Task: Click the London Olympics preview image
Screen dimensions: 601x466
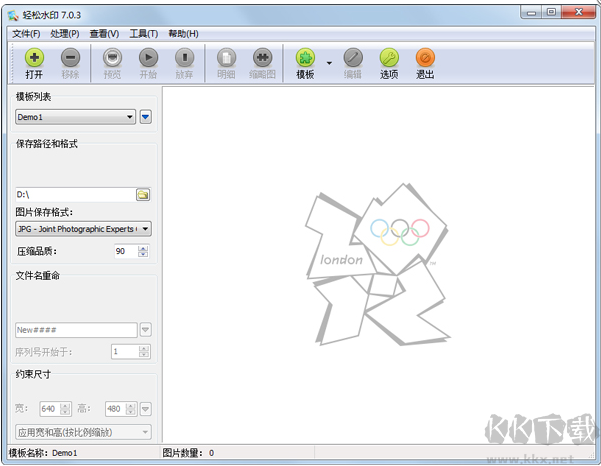Action: tap(377, 264)
